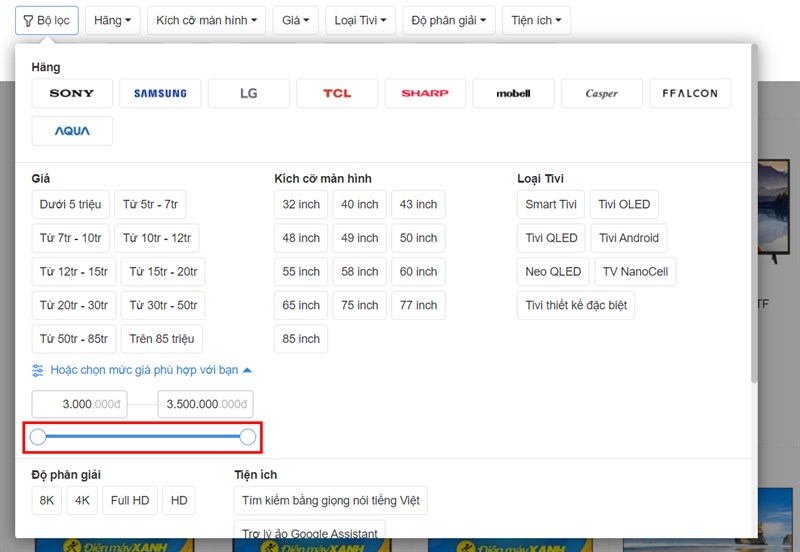
Task: Select the Casper brand logo
Action: click(601, 94)
